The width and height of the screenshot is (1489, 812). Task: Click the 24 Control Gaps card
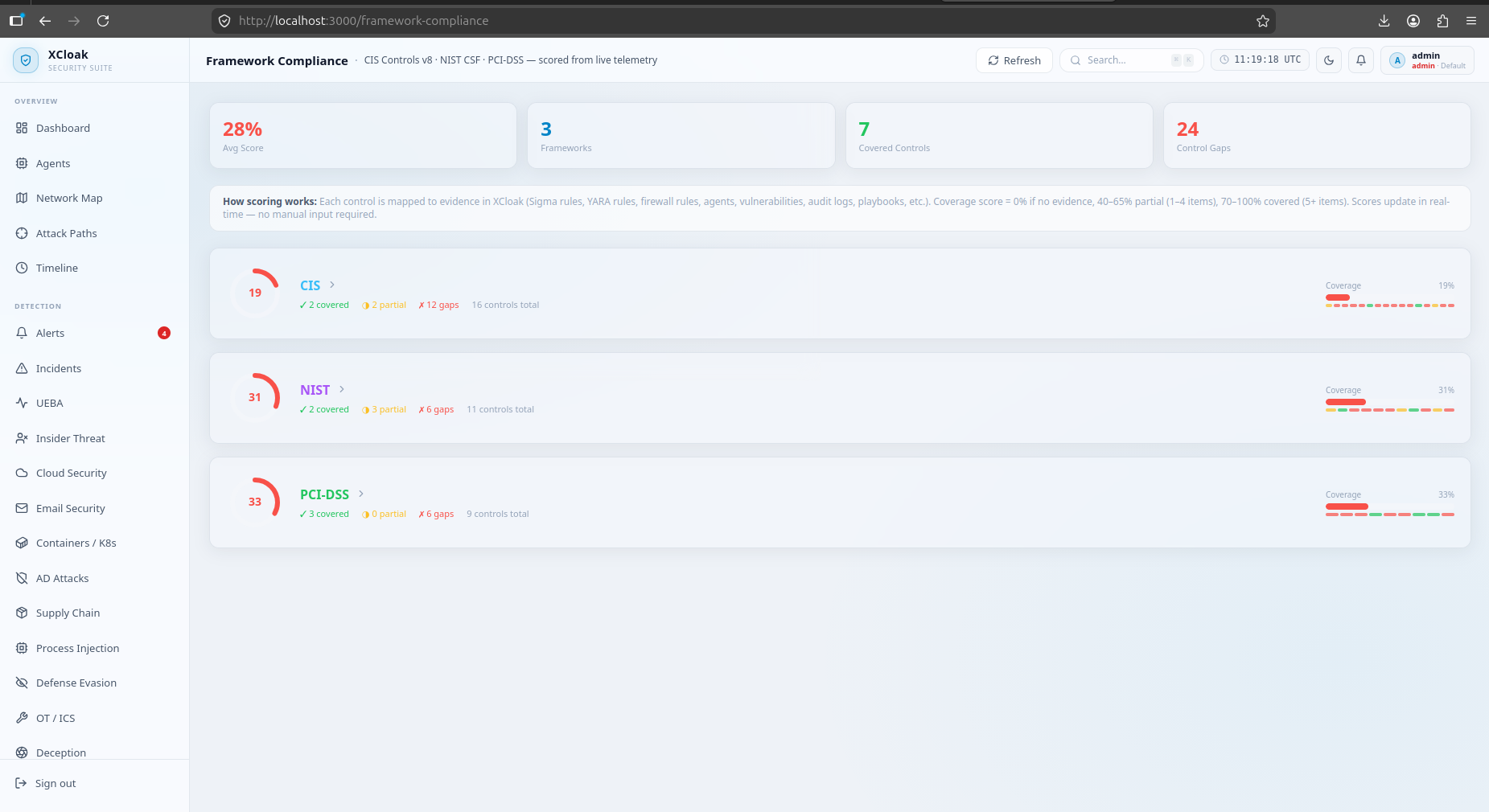pyautogui.click(x=1317, y=135)
